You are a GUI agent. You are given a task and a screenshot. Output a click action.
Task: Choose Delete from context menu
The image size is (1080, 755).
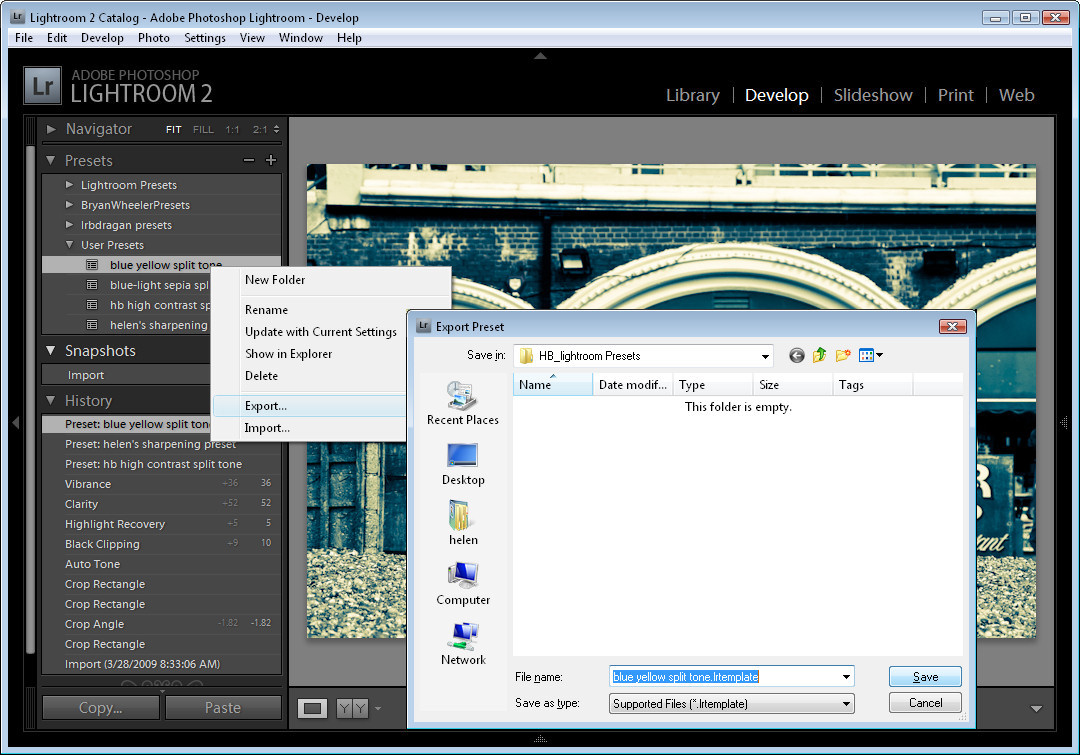pyautogui.click(x=262, y=376)
